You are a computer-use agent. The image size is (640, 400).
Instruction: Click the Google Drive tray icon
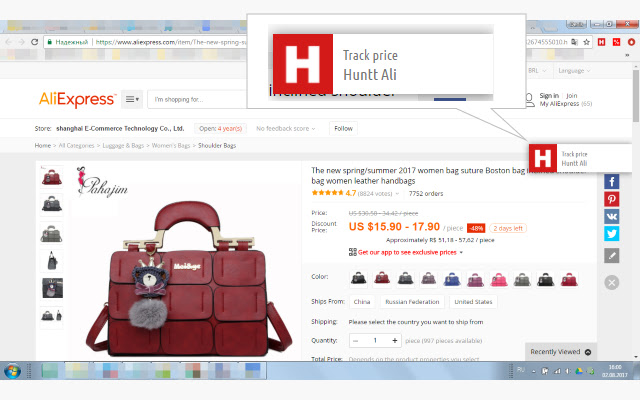pyautogui.click(x=579, y=371)
